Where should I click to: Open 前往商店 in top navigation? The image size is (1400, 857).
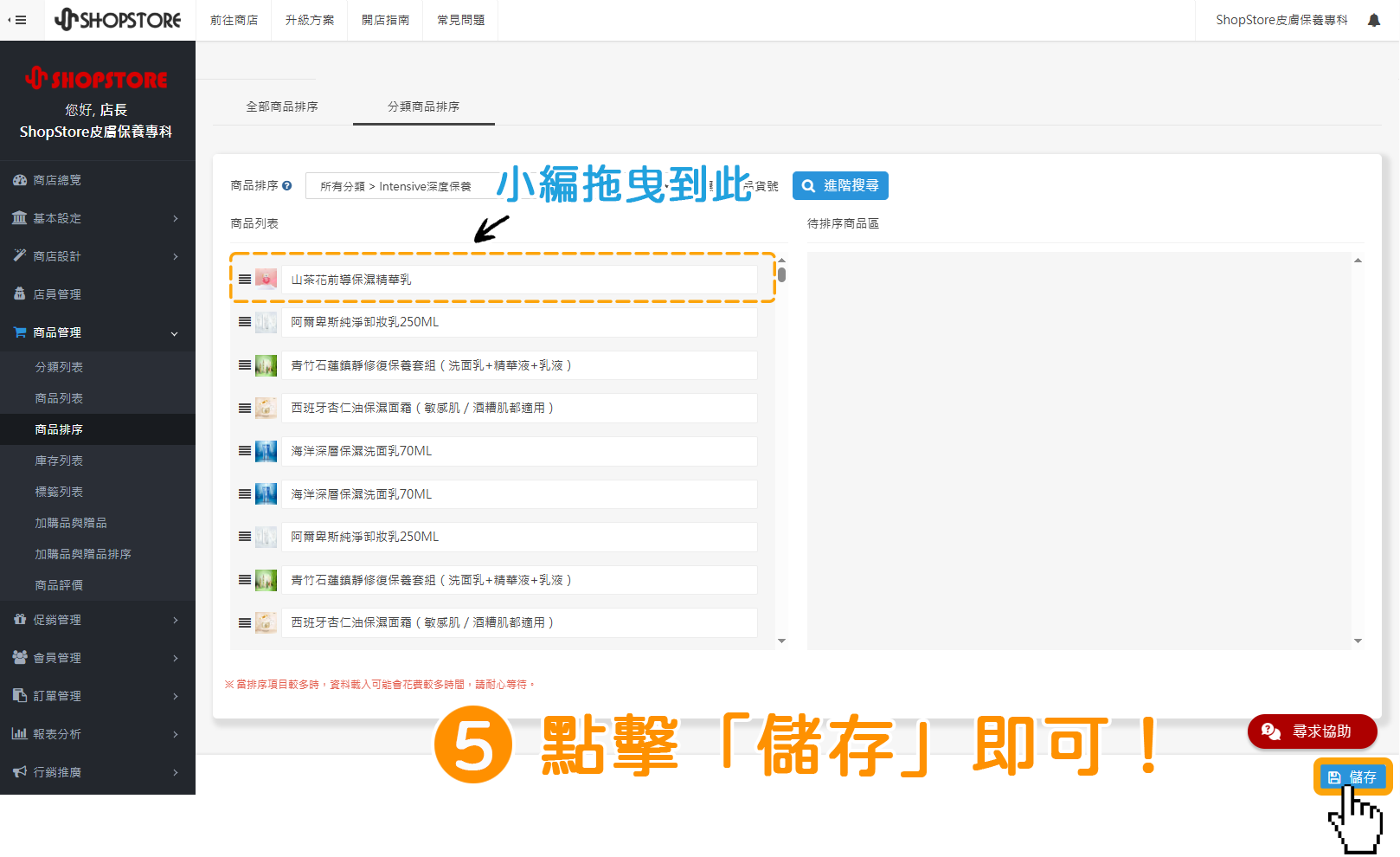[x=234, y=20]
